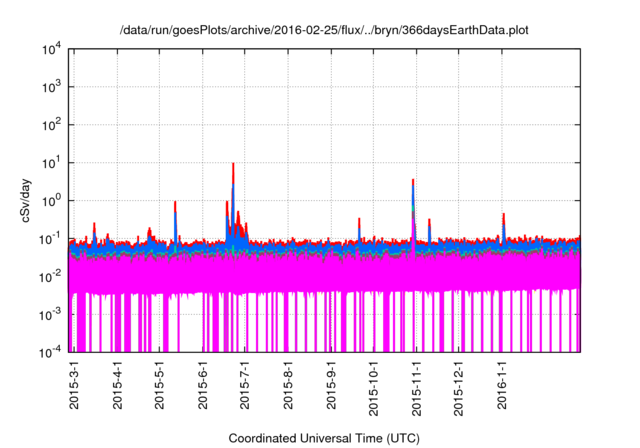Image resolution: width=640 pixels, height=448 pixels.
Task: Click the Coordinated Universal Time axis label
Action: 324,438
